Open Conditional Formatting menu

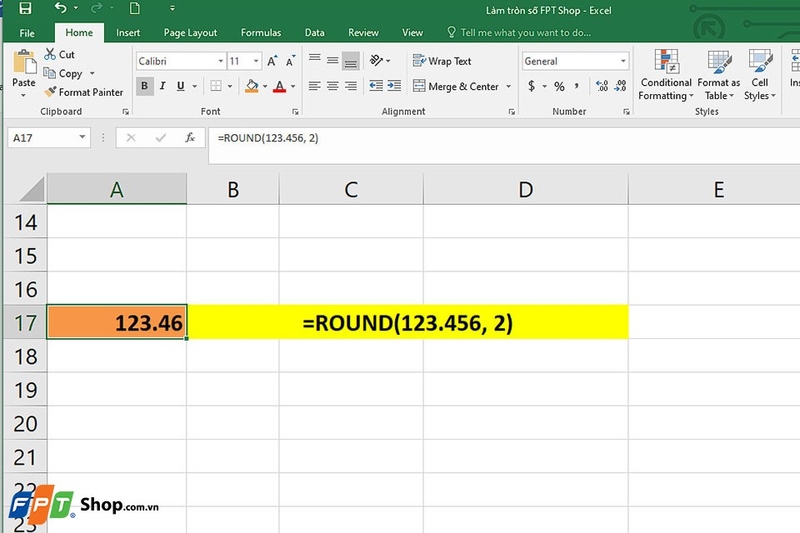(666, 75)
